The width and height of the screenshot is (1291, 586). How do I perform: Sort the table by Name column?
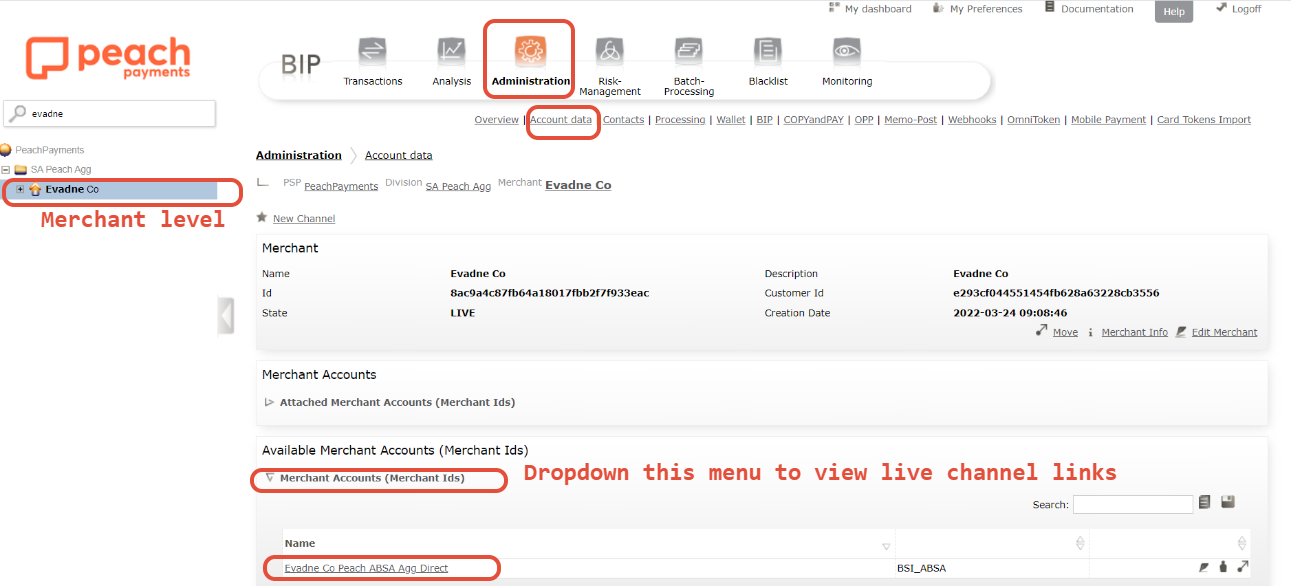click(x=886, y=546)
